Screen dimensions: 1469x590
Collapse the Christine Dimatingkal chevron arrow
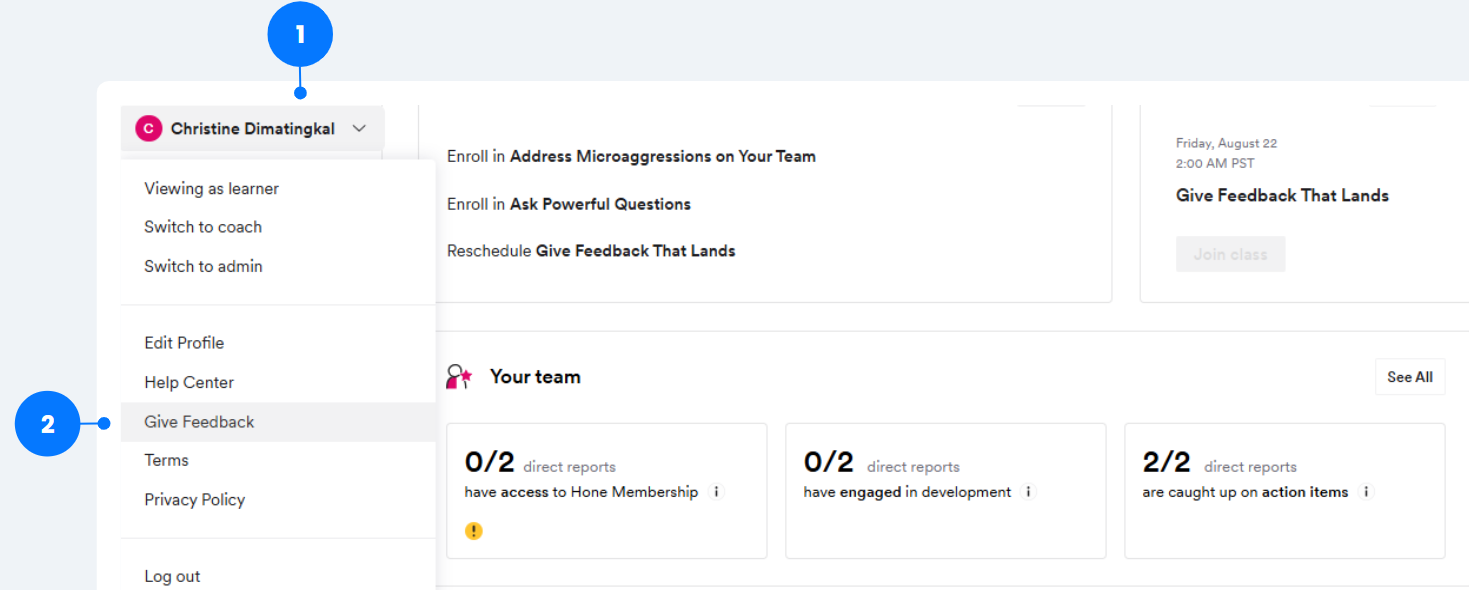(360, 129)
